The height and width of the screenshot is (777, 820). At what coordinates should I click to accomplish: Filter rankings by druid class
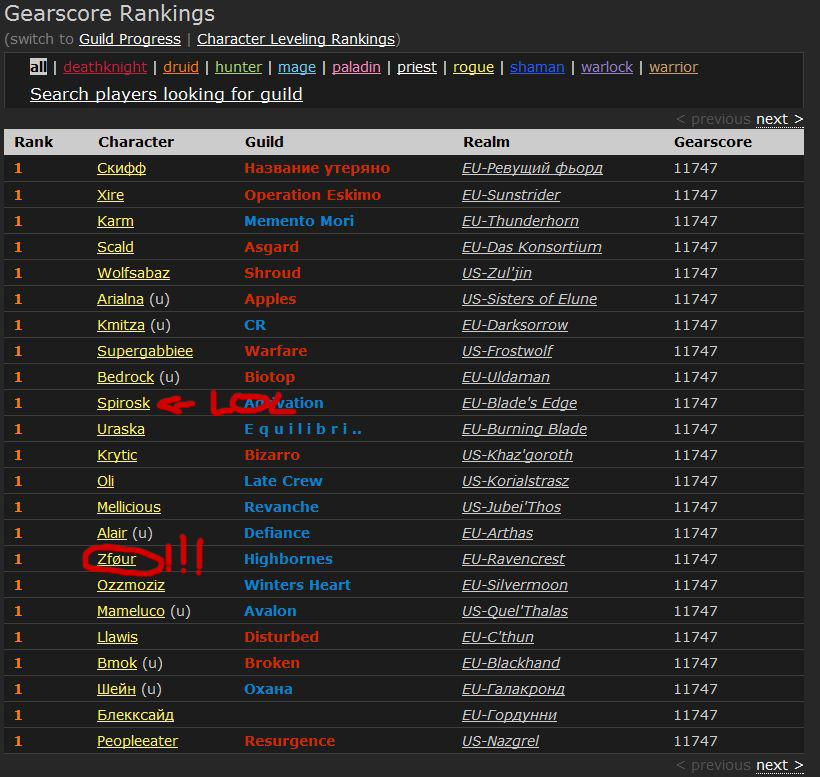point(181,67)
